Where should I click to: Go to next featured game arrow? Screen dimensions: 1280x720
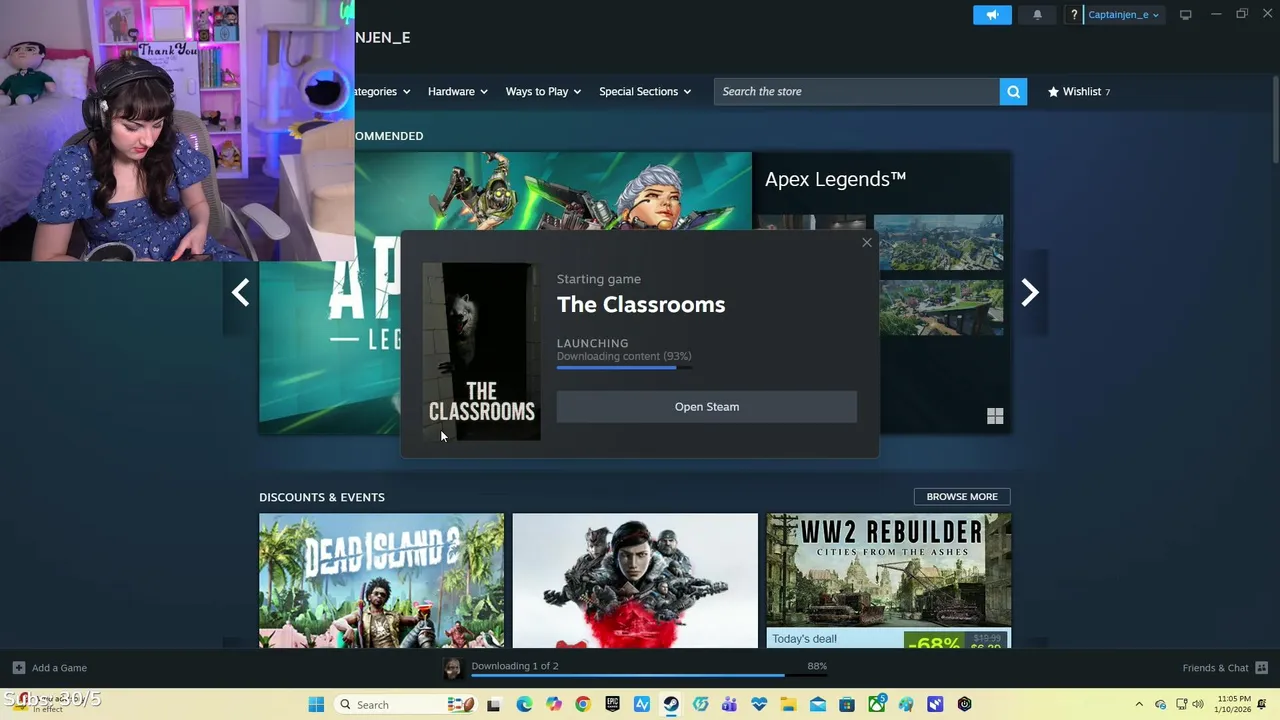pos(1030,292)
